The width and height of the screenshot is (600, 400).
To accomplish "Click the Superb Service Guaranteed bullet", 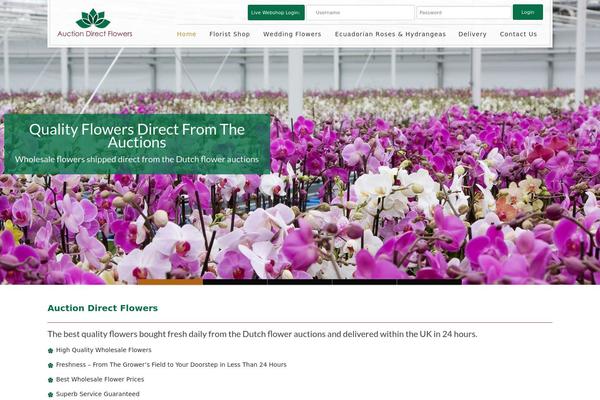I will pos(98,394).
